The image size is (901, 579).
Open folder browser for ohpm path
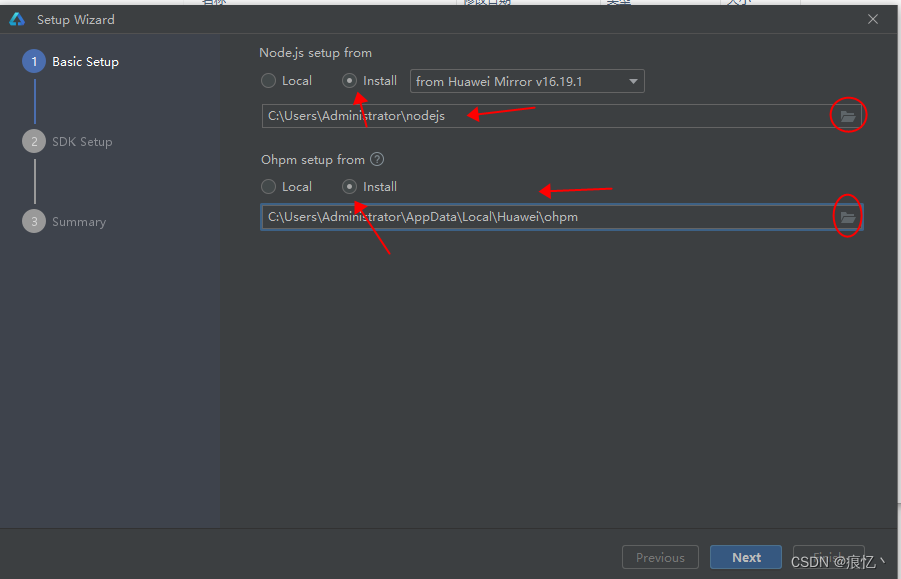point(847,217)
